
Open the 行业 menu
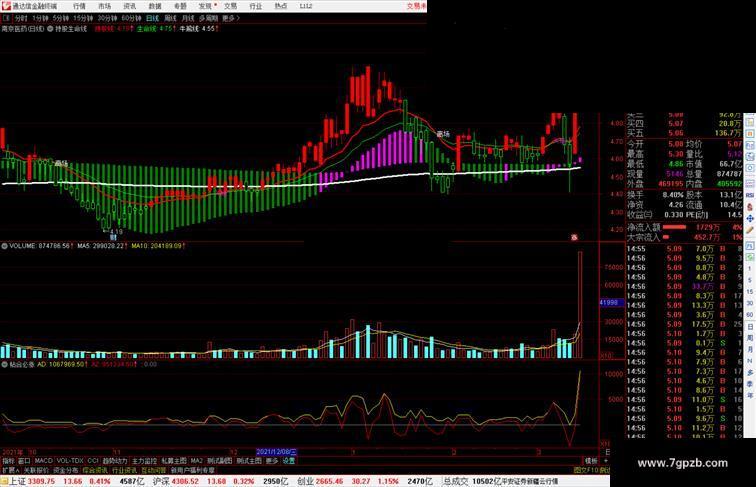[x=256, y=6]
